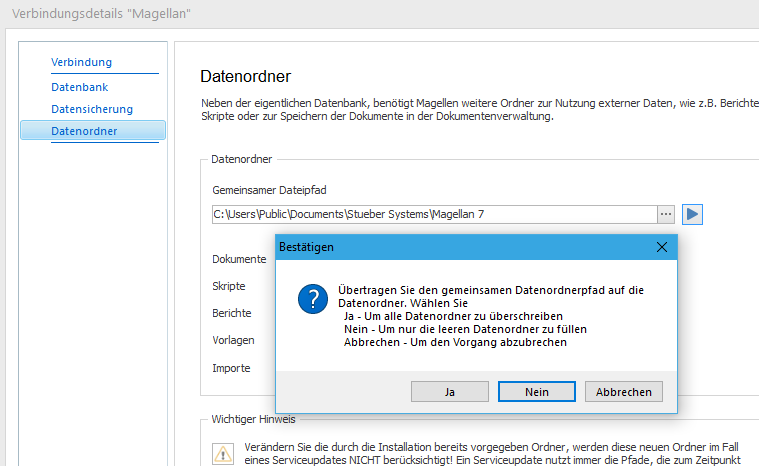
Task: Click the Verbindungsdetails "Magellan" window title
Action: coord(101,14)
